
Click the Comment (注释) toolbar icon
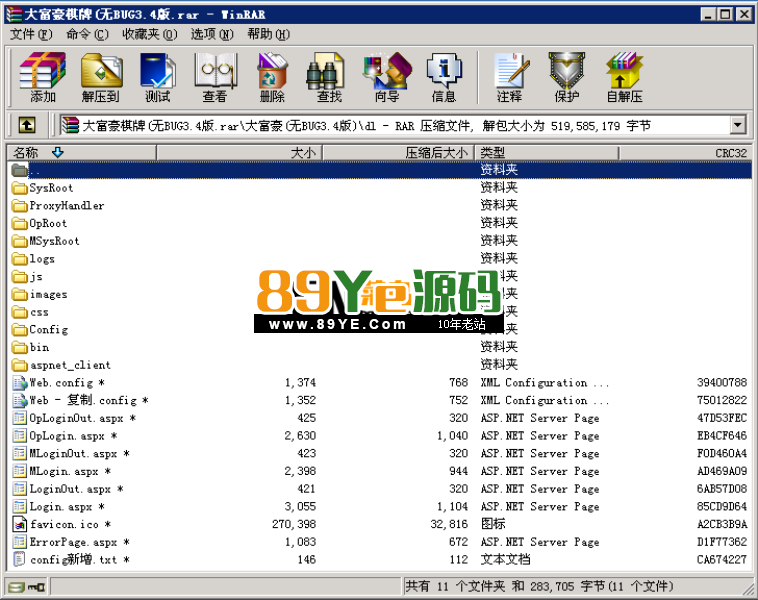point(510,77)
